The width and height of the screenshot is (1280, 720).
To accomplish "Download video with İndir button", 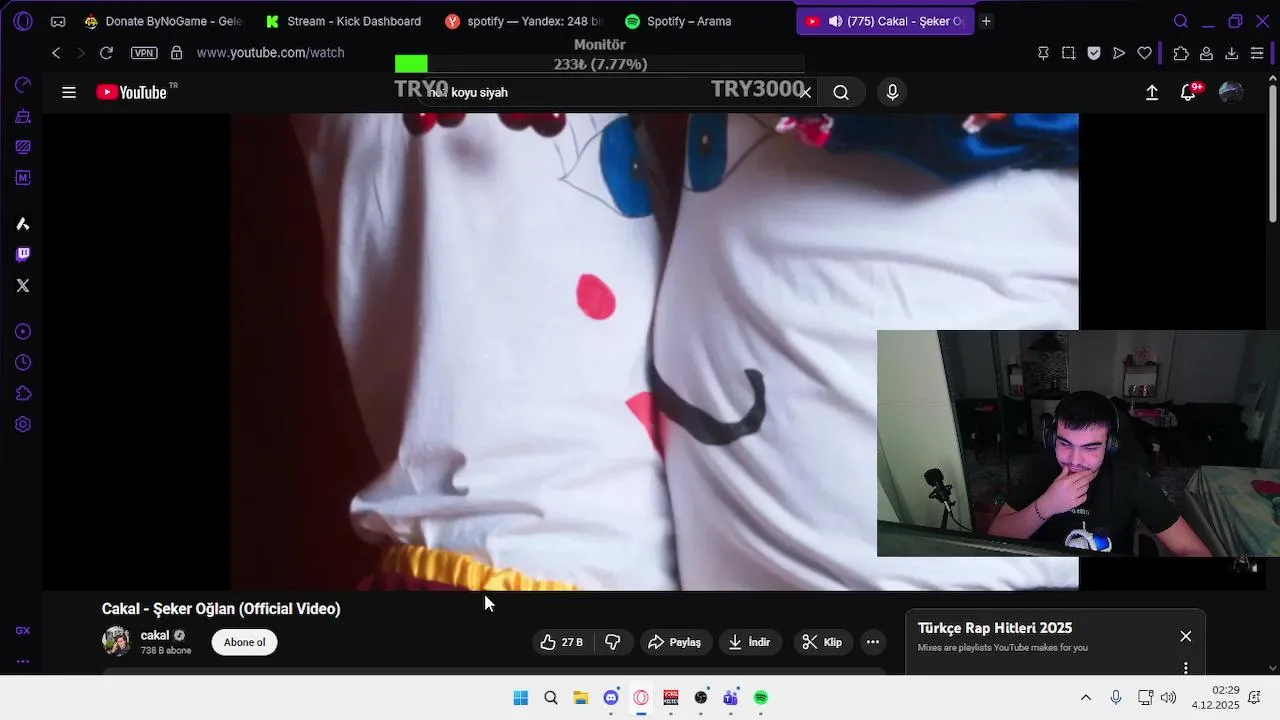I will point(750,642).
